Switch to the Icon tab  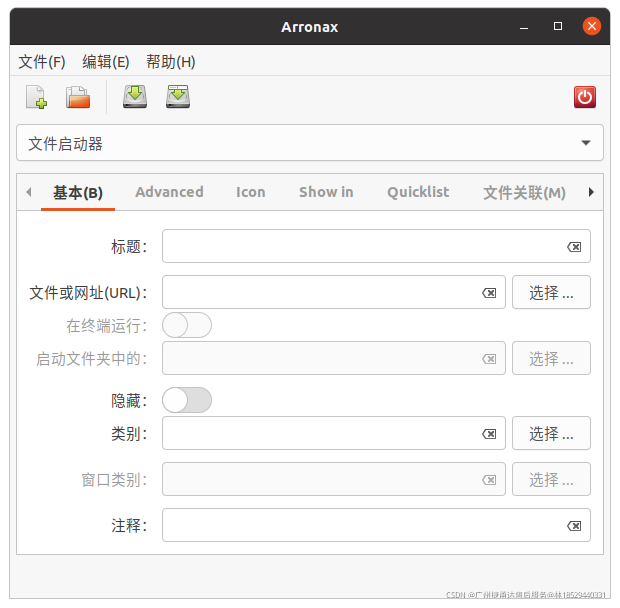point(251,192)
